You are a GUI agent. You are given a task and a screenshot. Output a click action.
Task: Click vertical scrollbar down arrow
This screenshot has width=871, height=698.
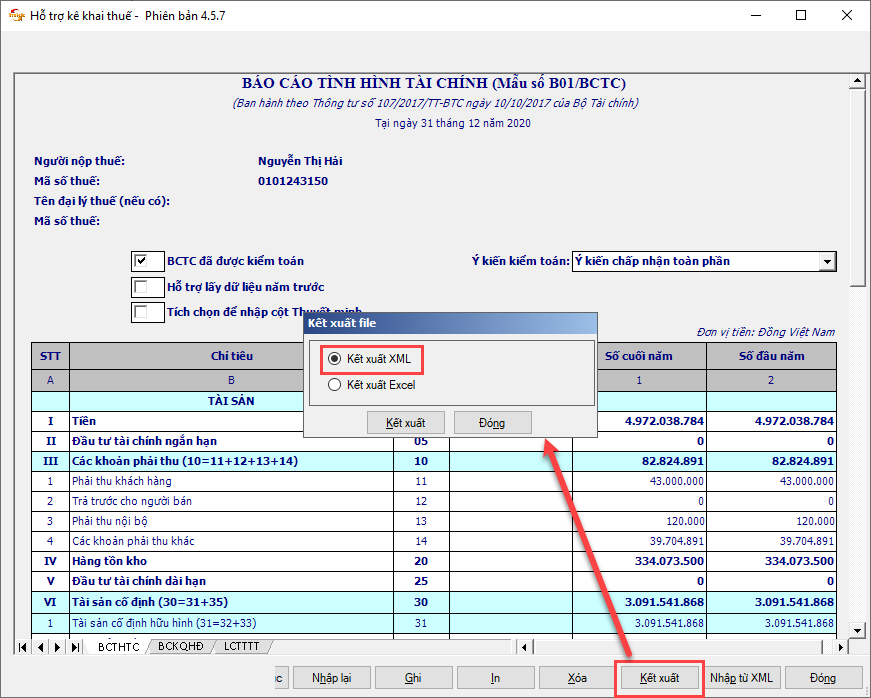click(855, 630)
